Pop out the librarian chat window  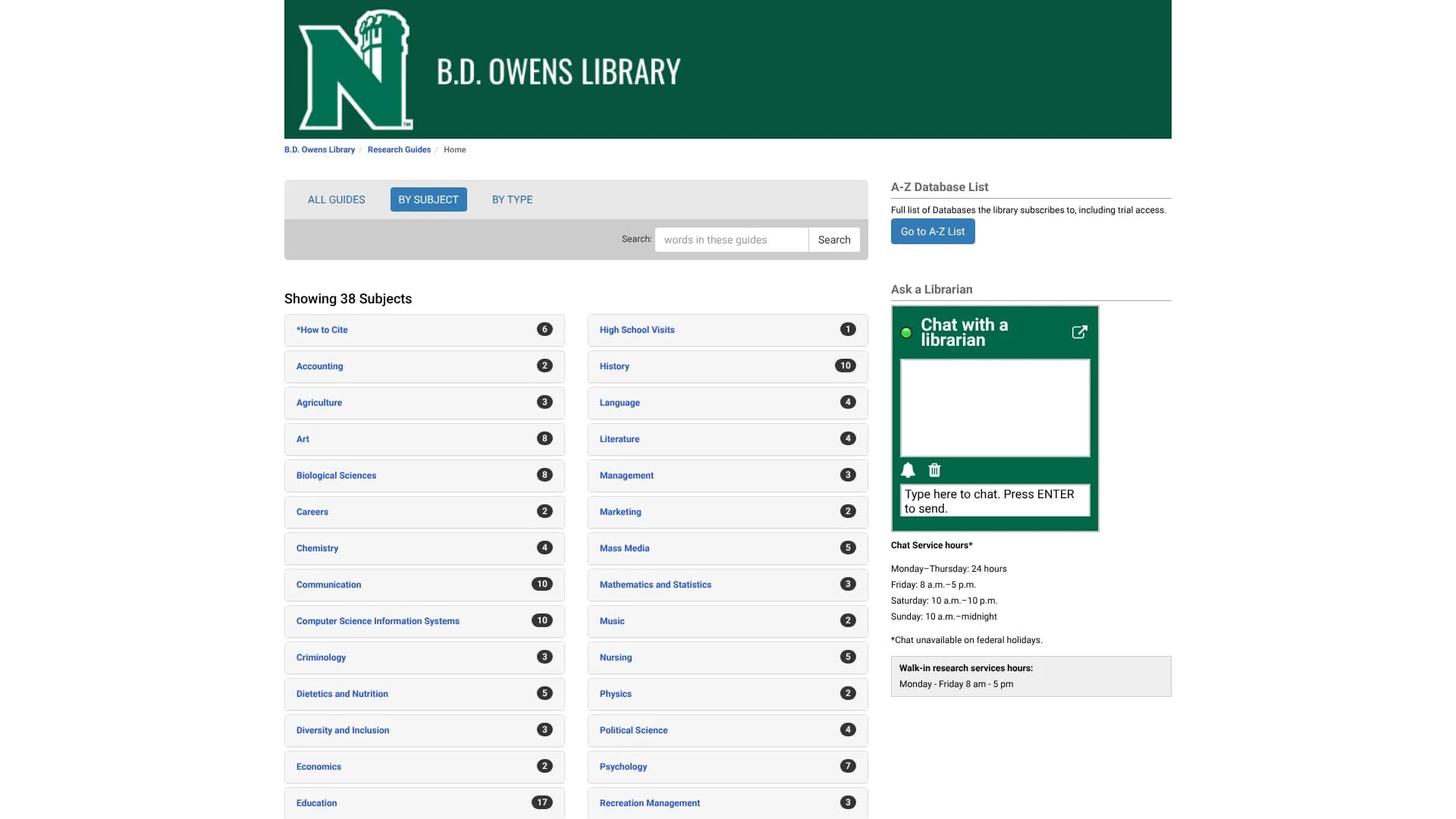[1079, 332]
